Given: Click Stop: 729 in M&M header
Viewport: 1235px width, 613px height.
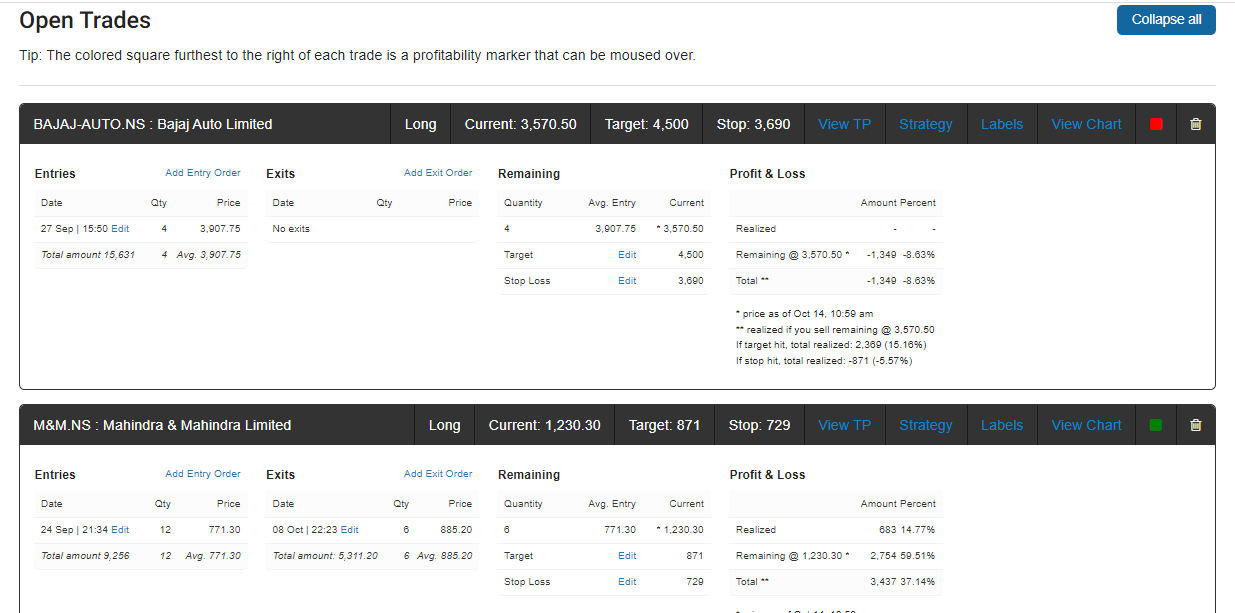Looking at the screenshot, I should point(759,425).
